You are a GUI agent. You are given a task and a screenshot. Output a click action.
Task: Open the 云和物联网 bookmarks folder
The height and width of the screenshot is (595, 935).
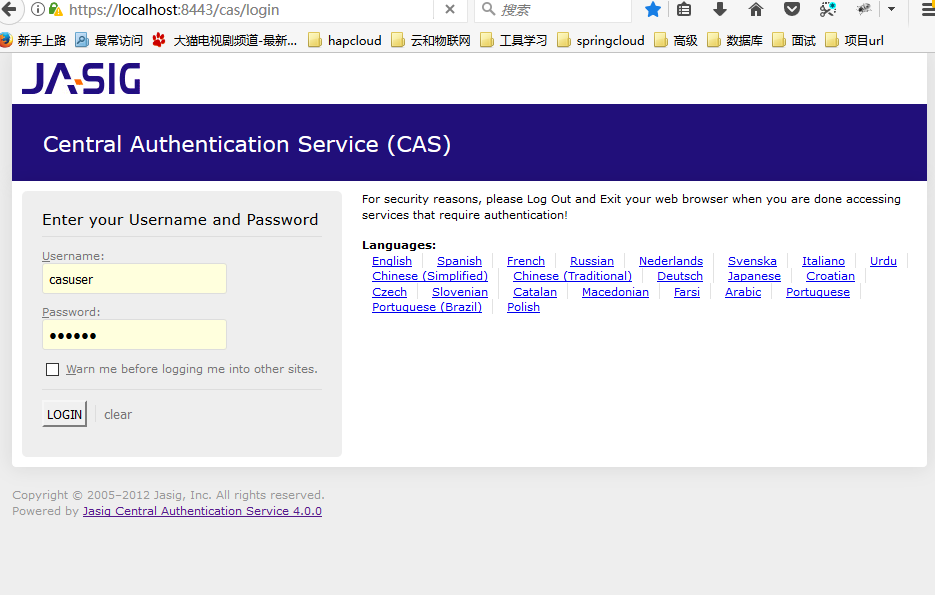click(x=431, y=41)
